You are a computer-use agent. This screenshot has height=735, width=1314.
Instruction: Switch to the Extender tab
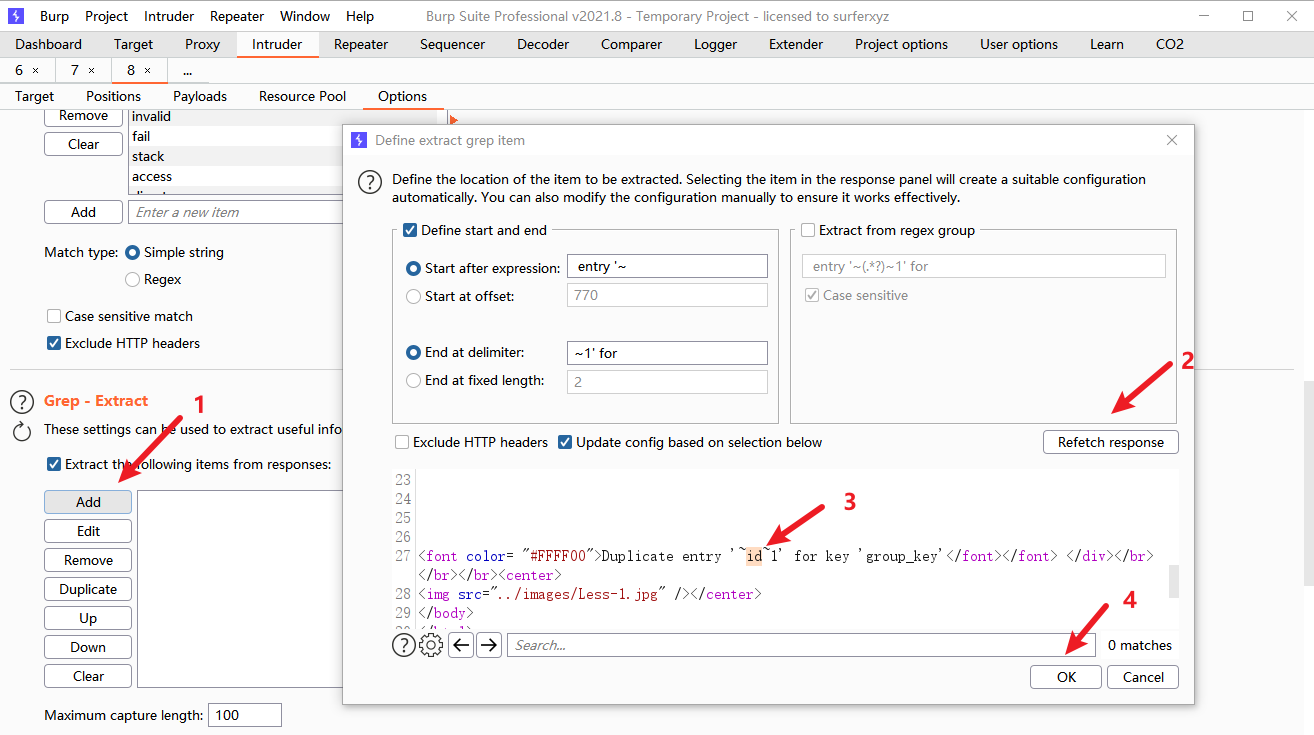pos(796,44)
